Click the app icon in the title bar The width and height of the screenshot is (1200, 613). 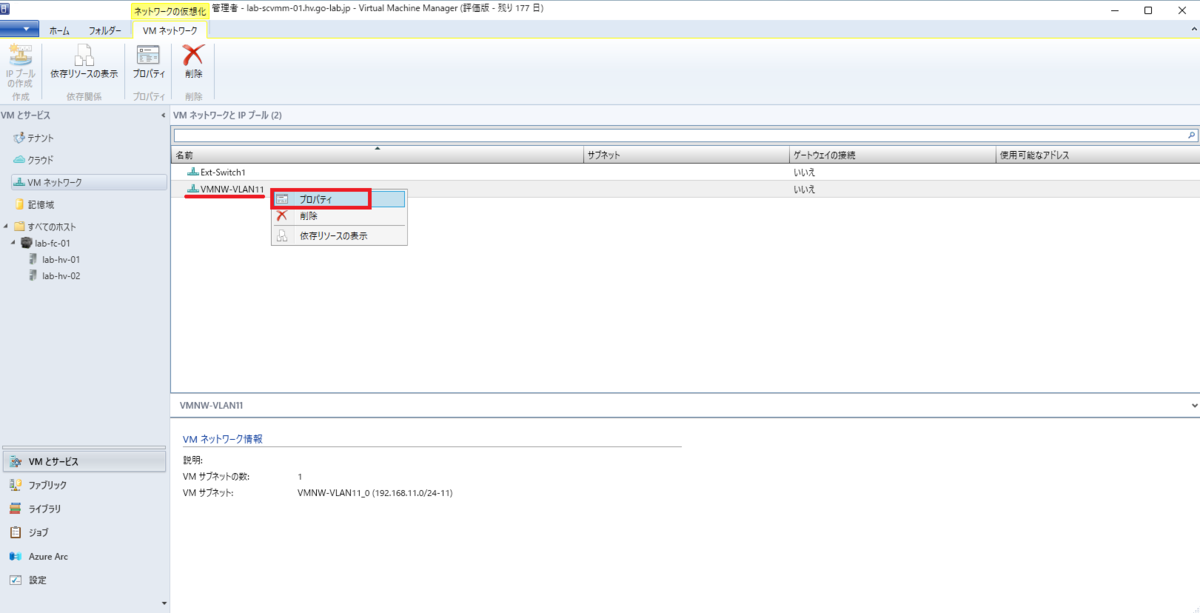click(6, 8)
